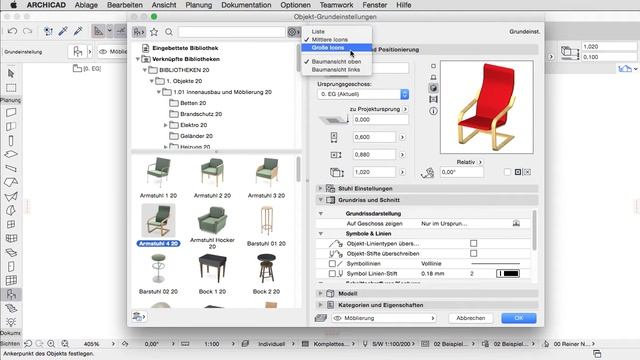Open the Ursprungsgeschoss dropdown
The image size is (640, 360).
pos(363,94)
